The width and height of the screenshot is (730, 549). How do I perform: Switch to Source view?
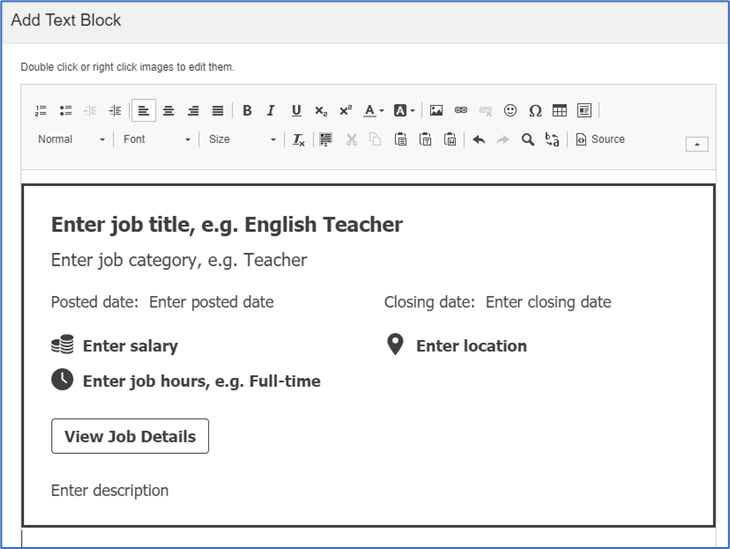(600, 139)
